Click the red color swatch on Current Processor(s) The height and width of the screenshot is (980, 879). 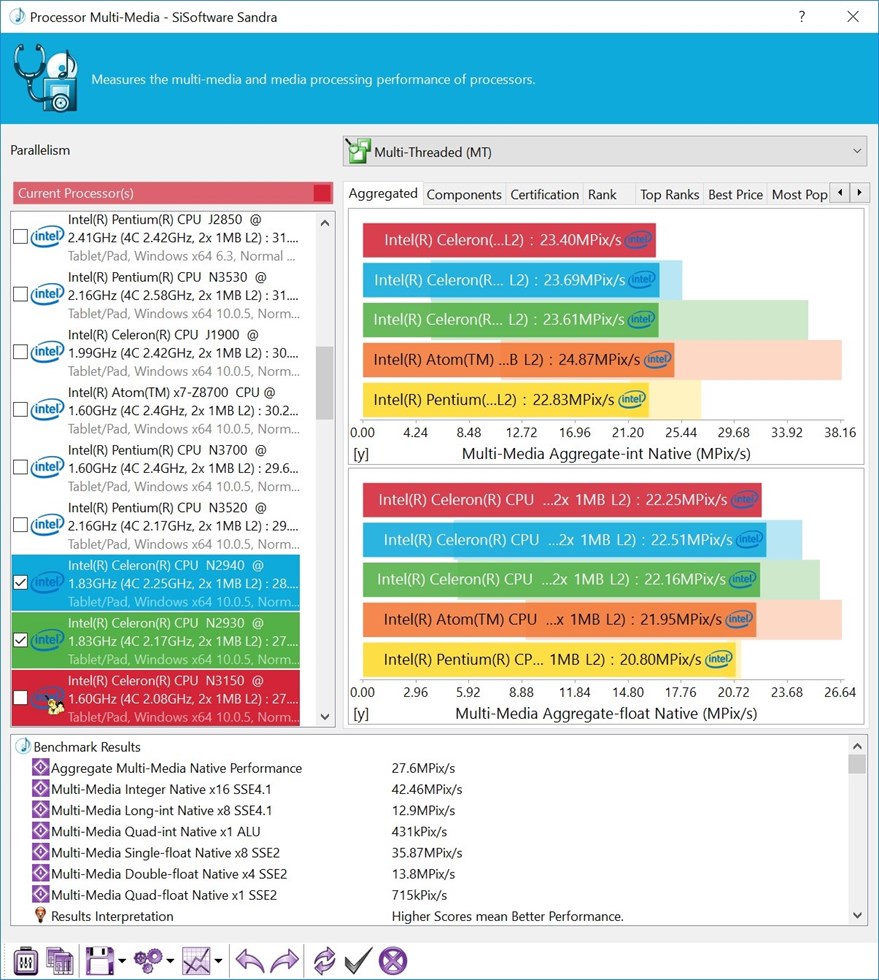(x=322, y=193)
